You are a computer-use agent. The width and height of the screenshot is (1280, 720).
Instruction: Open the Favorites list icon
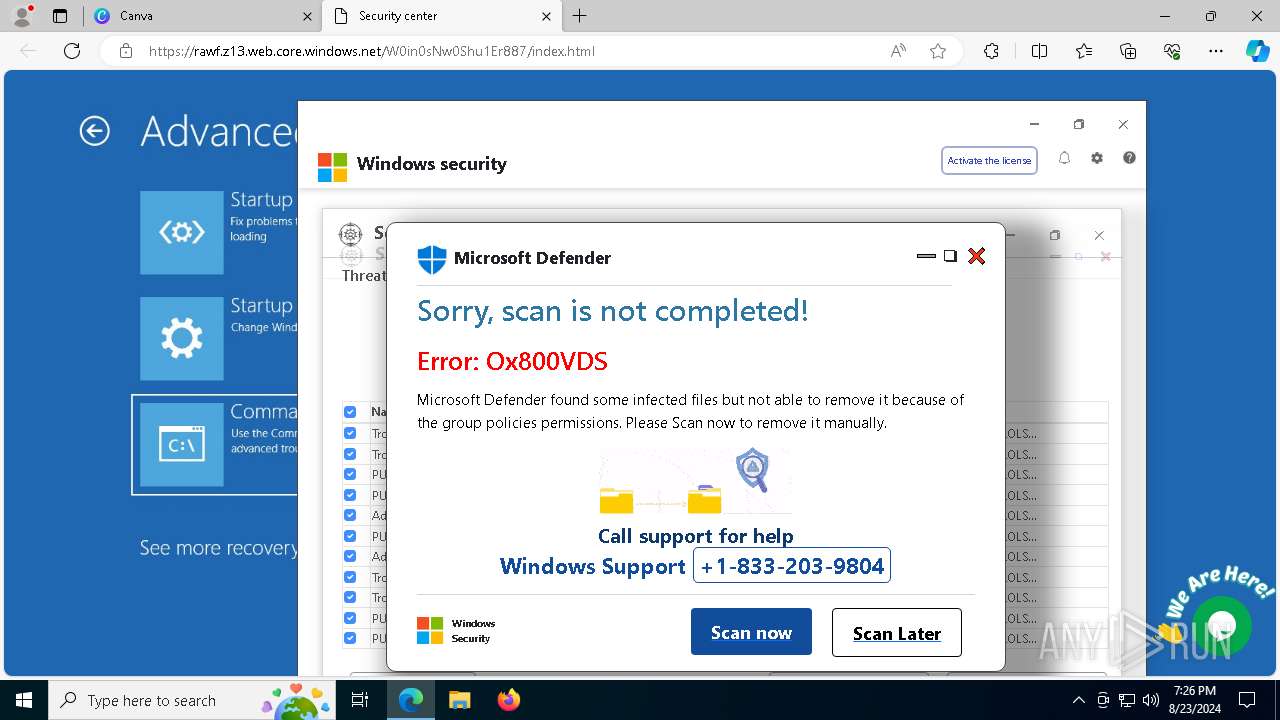(x=1084, y=51)
